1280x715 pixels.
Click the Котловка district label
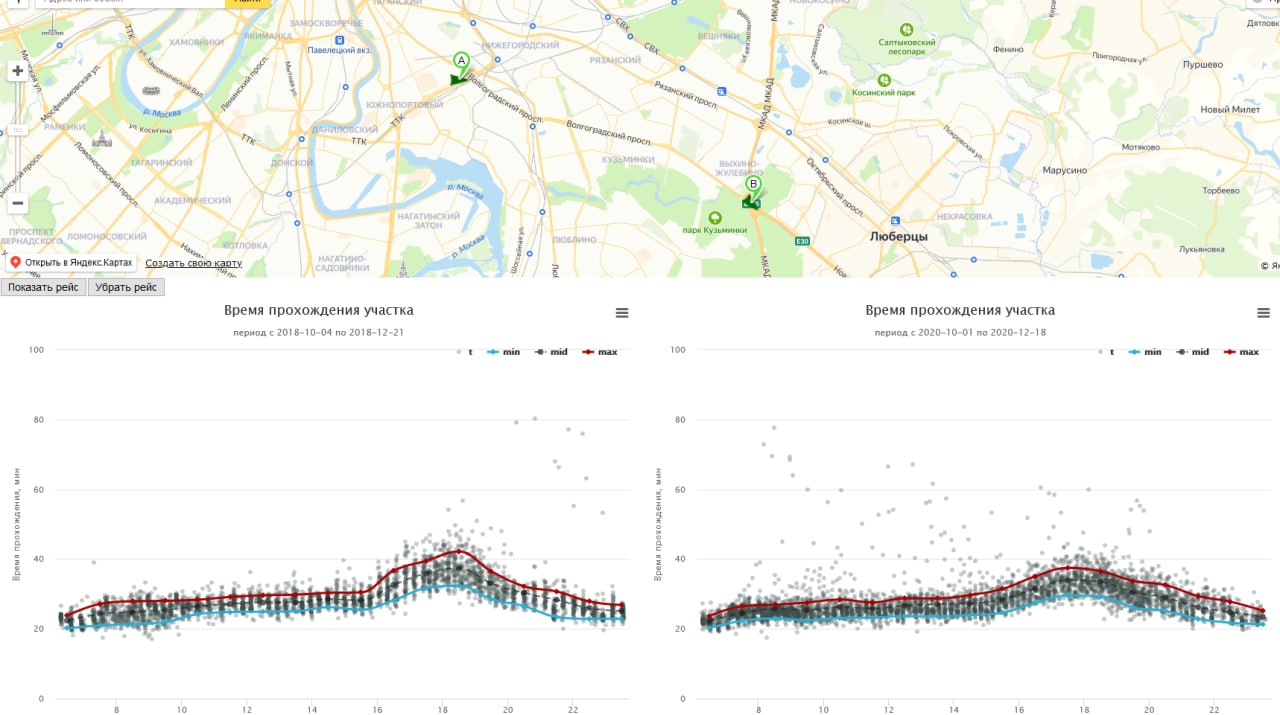(x=245, y=244)
